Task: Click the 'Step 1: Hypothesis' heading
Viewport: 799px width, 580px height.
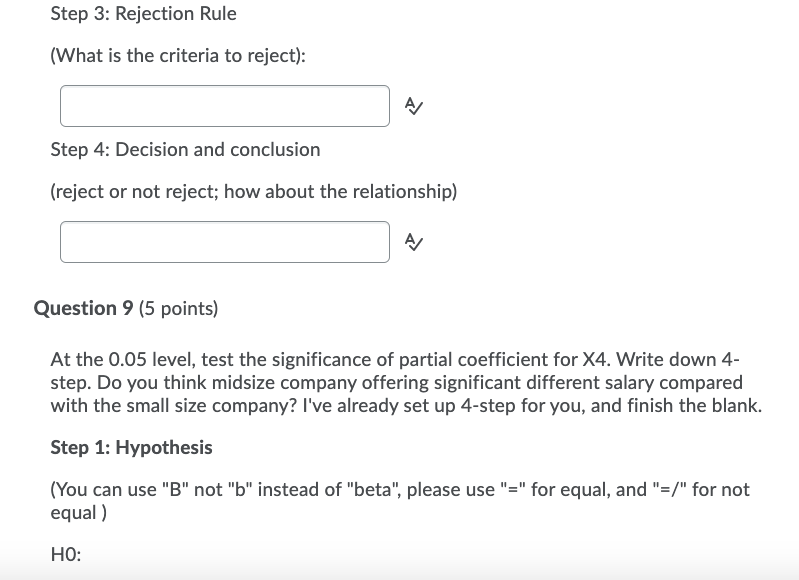Action: pyautogui.click(x=131, y=447)
